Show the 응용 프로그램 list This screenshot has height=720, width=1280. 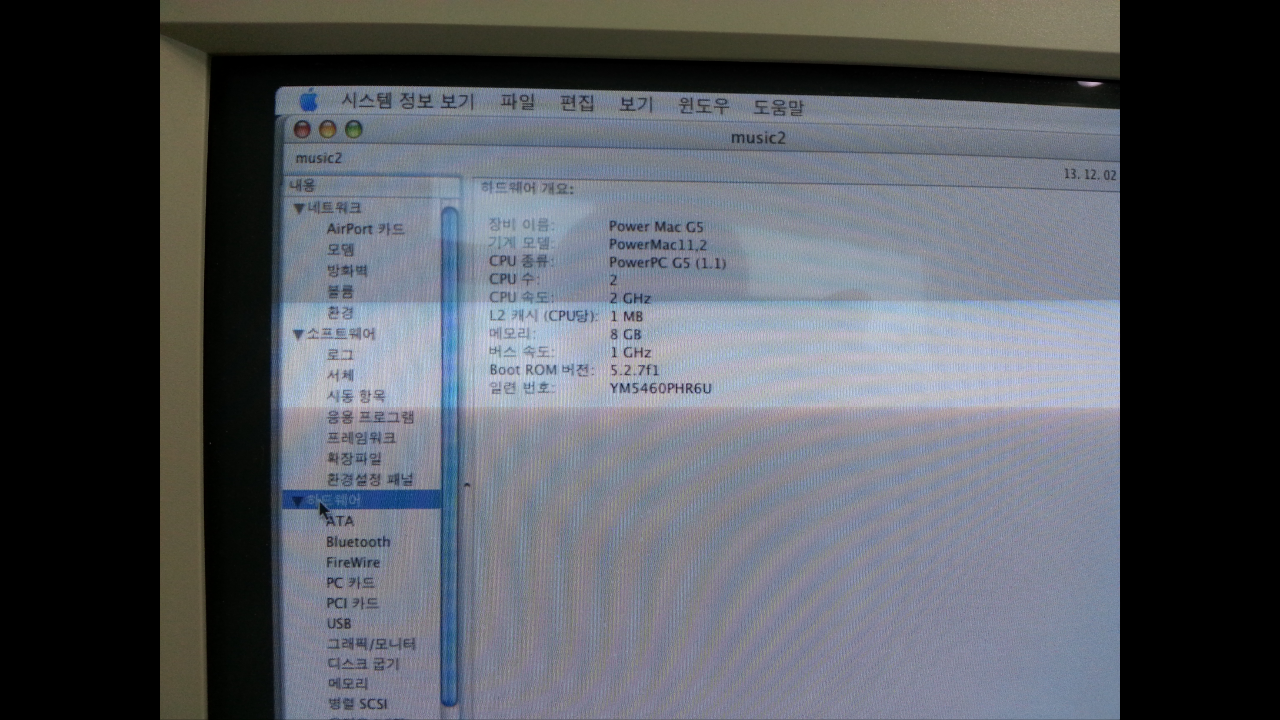[370, 417]
